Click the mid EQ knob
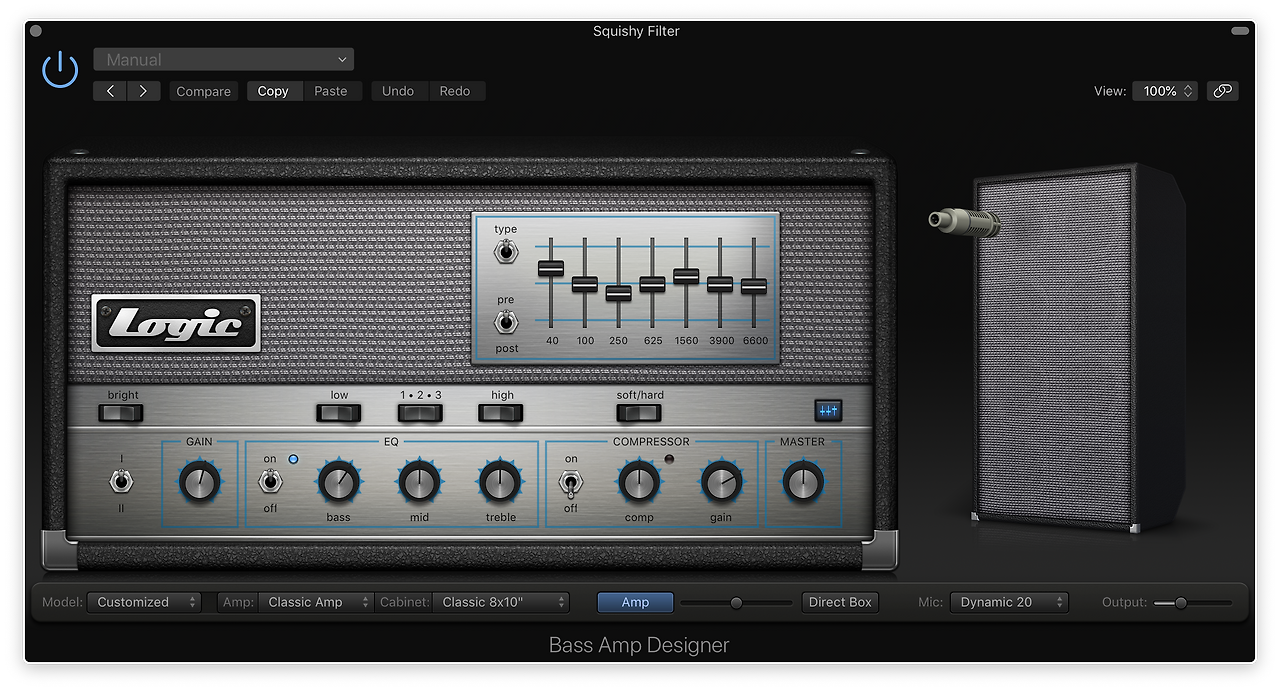This screenshot has height=691, width=1280. tap(419, 483)
